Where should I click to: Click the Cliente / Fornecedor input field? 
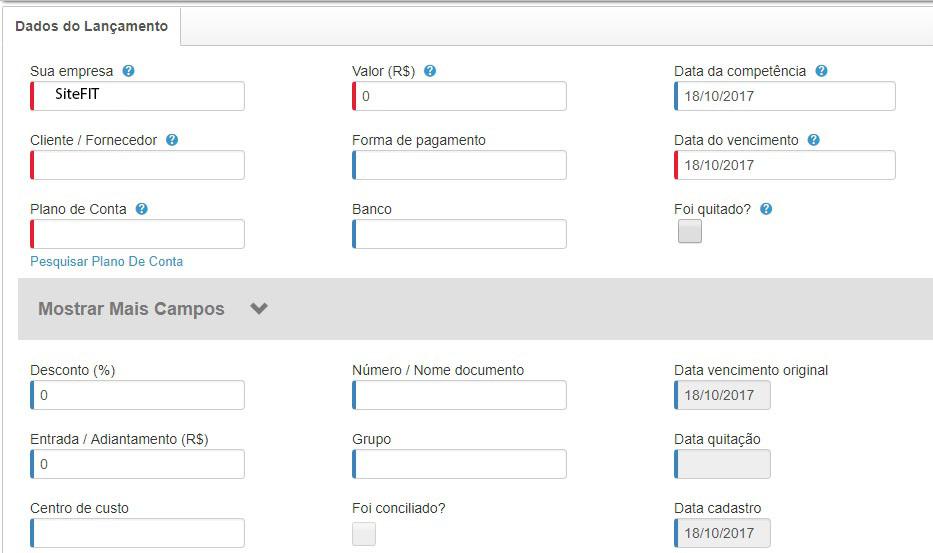[x=138, y=165]
